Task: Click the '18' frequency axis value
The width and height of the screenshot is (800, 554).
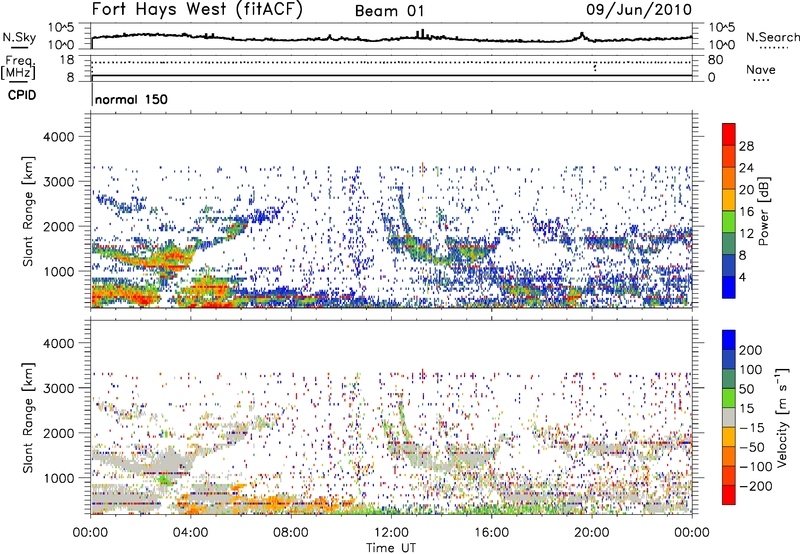Action: [x=67, y=60]
